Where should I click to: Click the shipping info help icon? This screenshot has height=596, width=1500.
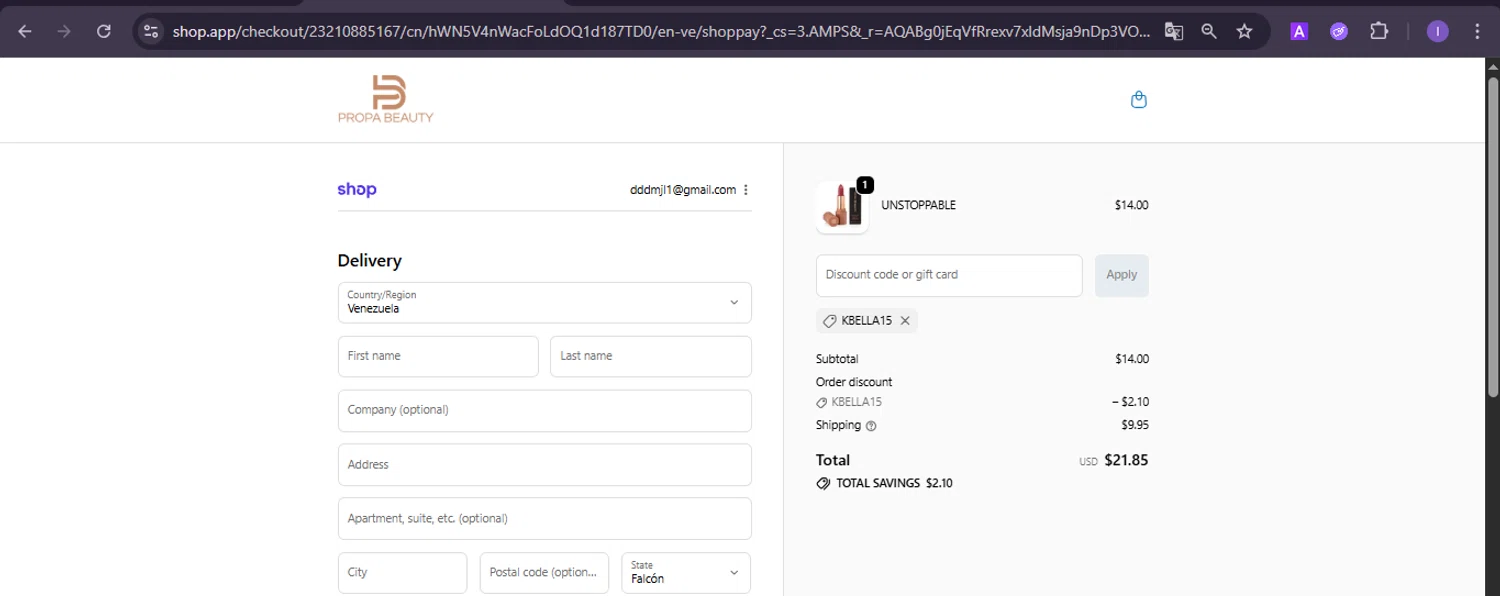pyautogui.click(x=871, y=426)
